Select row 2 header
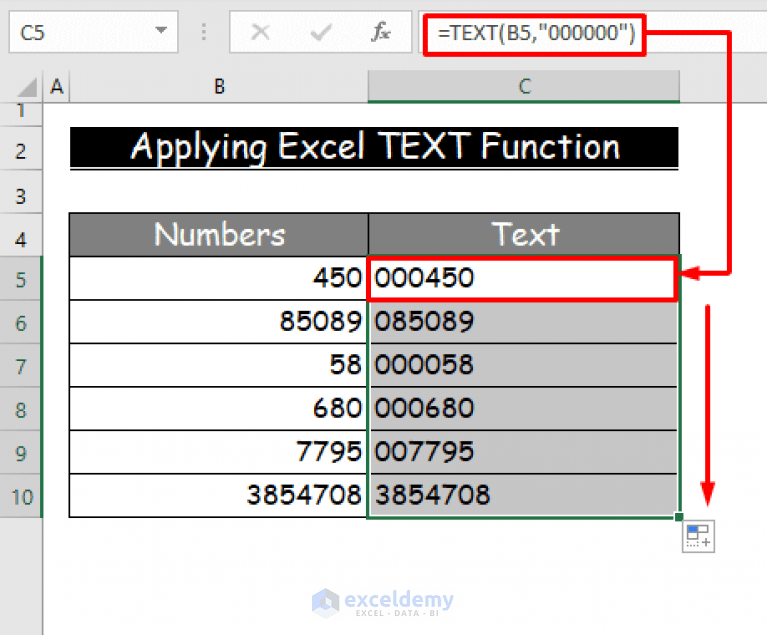 [x=21, y=150]
